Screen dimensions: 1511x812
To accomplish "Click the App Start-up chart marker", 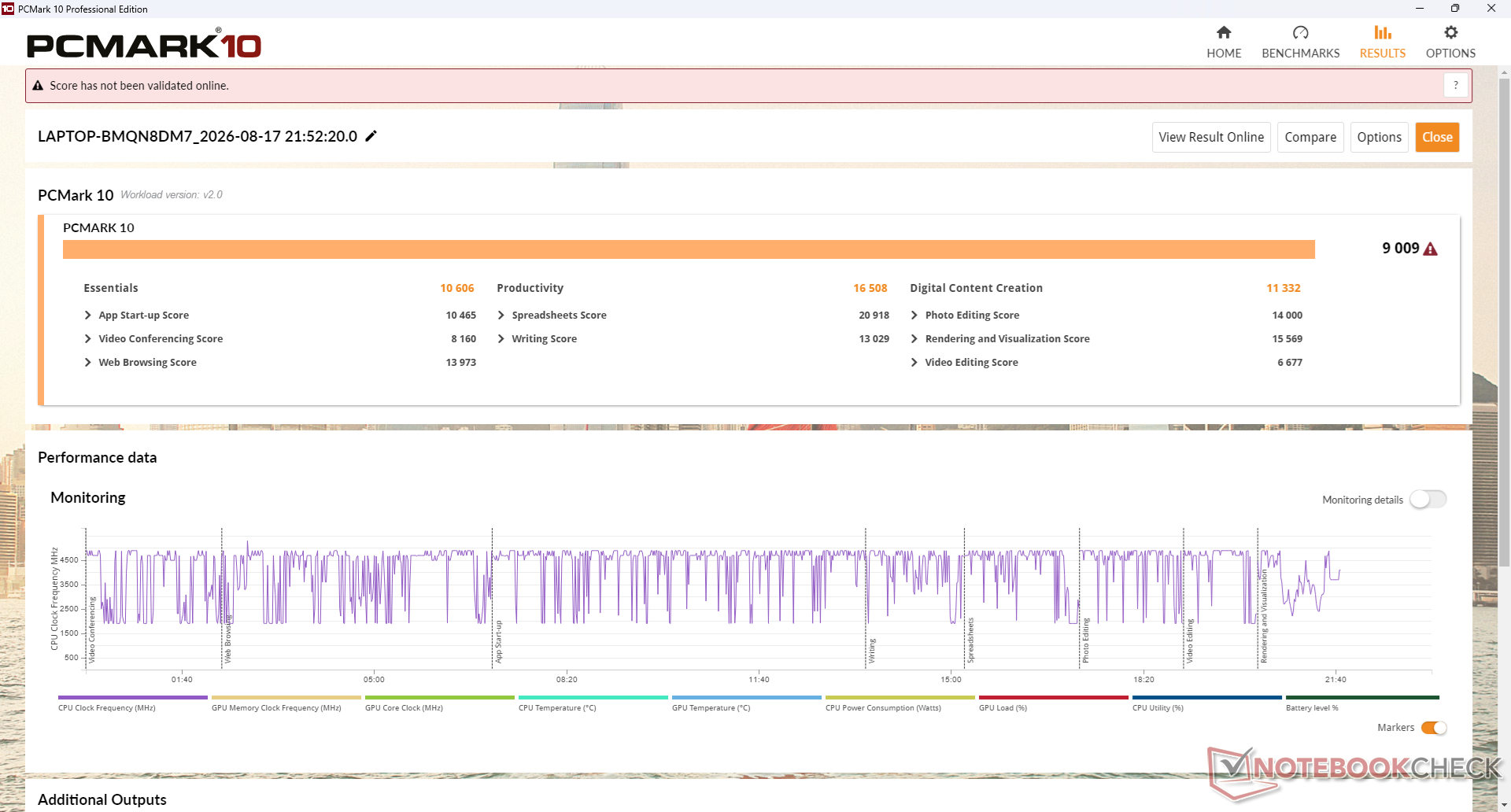I will click(498, 642).
